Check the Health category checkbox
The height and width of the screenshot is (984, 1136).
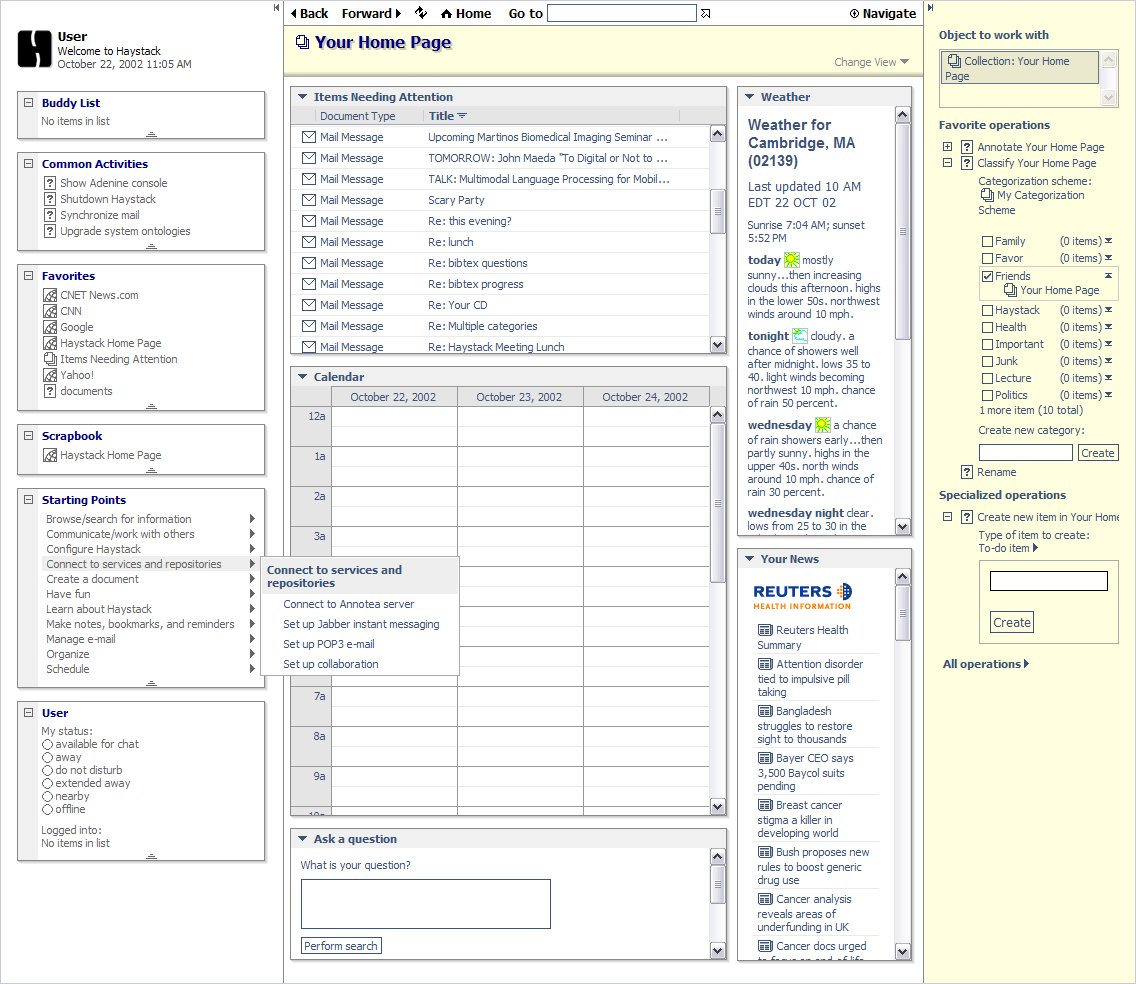coord(987,328)
